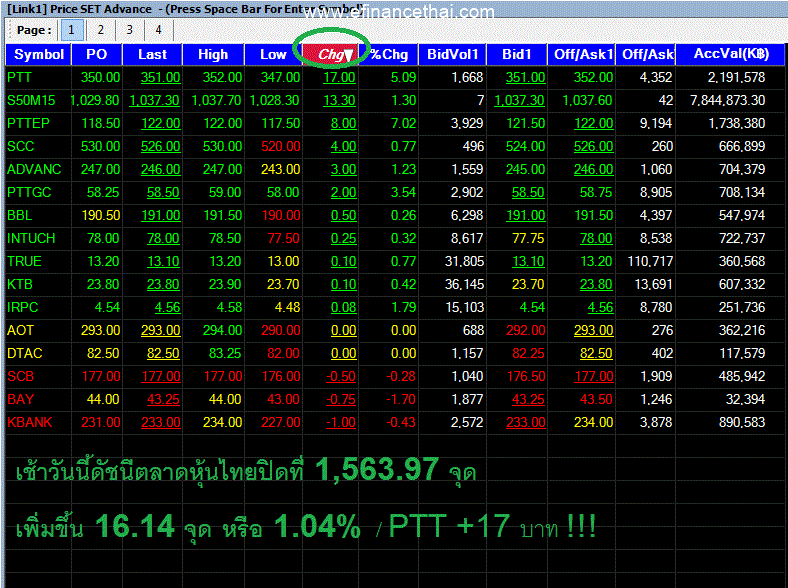Image resolution: width=788 pixels, height=588 pixels.
Task: Select the SCB symbol
Action: [x=21, y=377]
